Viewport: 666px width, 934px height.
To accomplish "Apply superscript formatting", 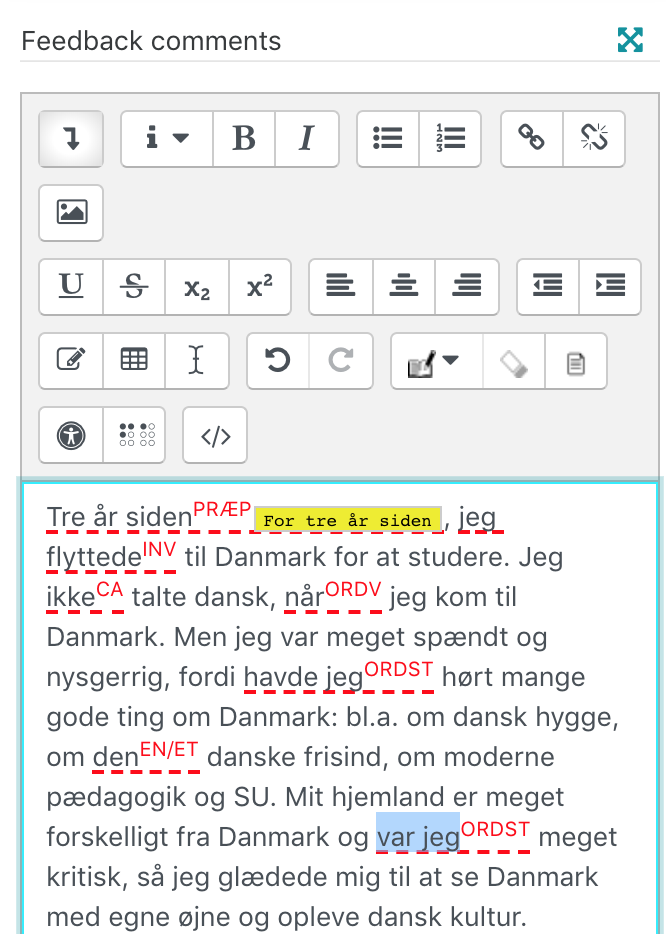I will pyautogui.click(x=260, y=287).
